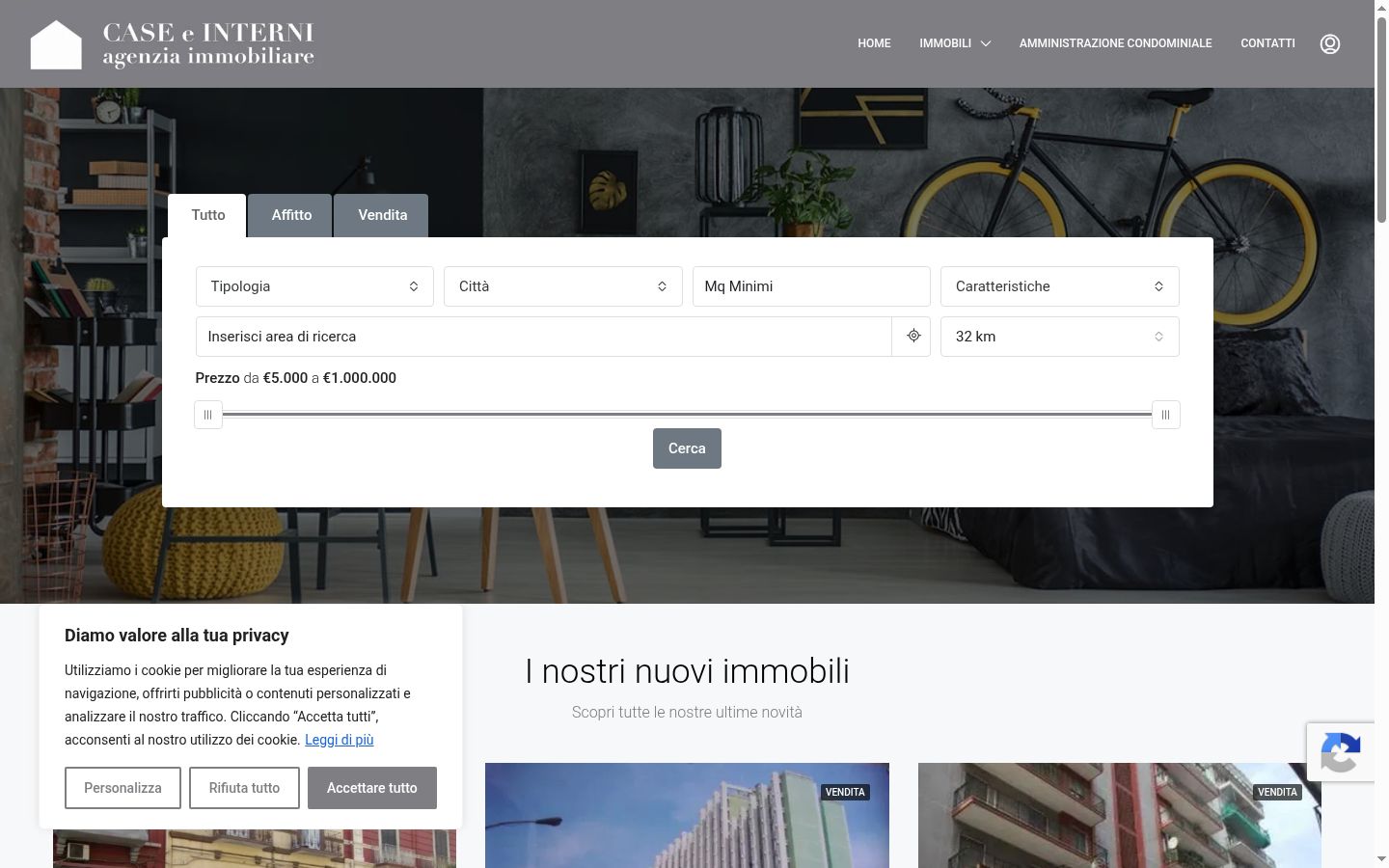Click the Diamo valore alla tua privacy heading
Viewport: 1389px width, 868px height.
click(177, 636)
